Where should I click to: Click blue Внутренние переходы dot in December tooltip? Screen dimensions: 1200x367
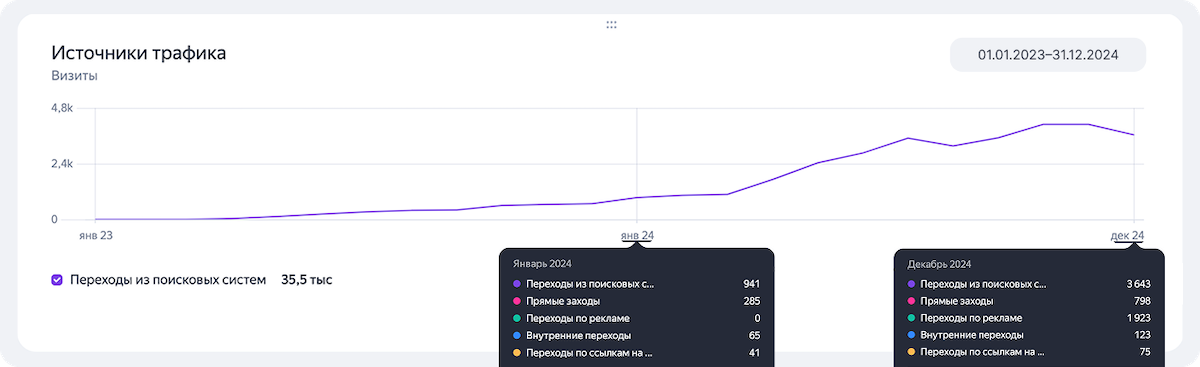point(911,335)
